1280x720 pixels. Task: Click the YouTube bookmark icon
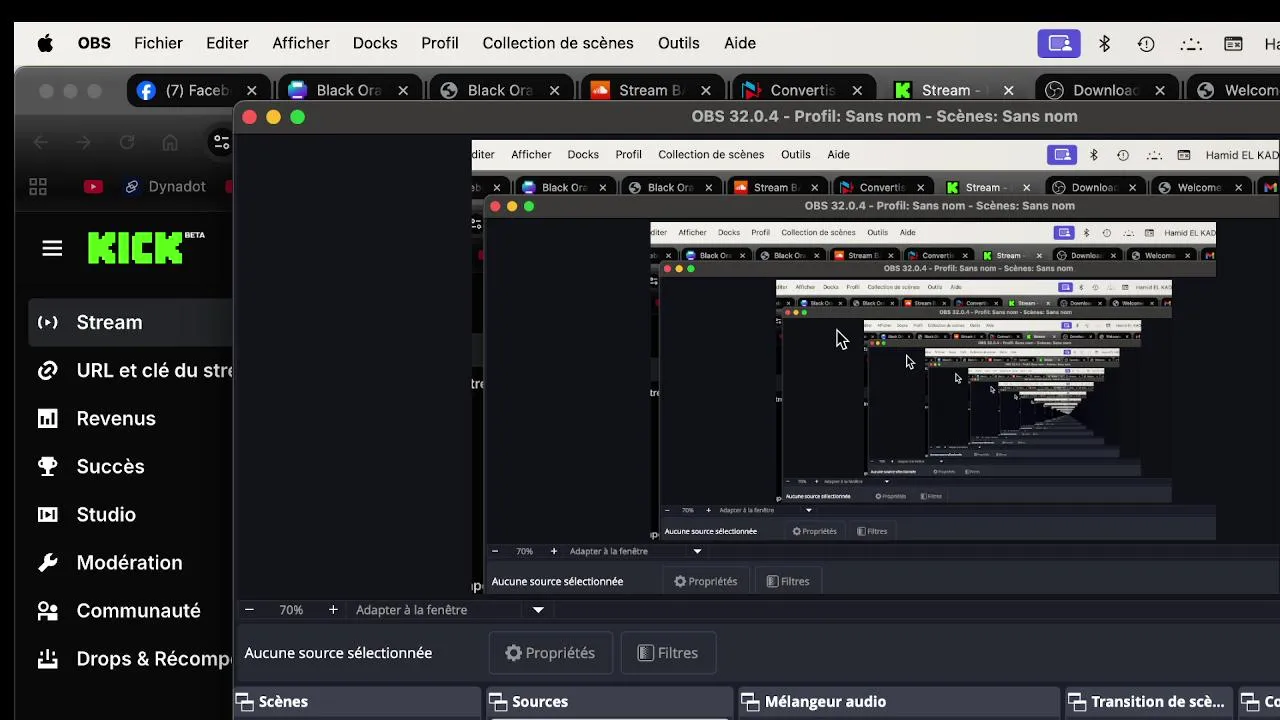(x=93, y=187)
